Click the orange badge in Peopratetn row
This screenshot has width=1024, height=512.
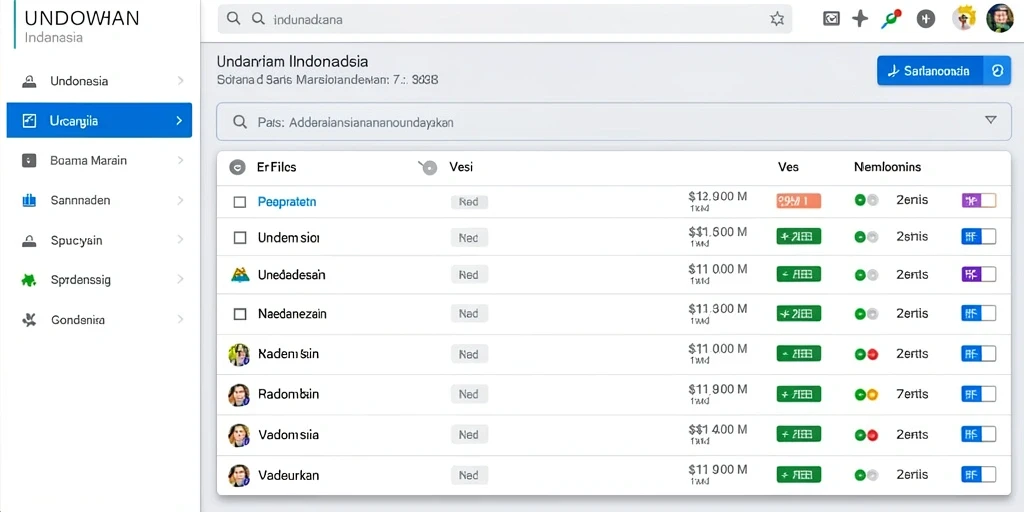799,200
